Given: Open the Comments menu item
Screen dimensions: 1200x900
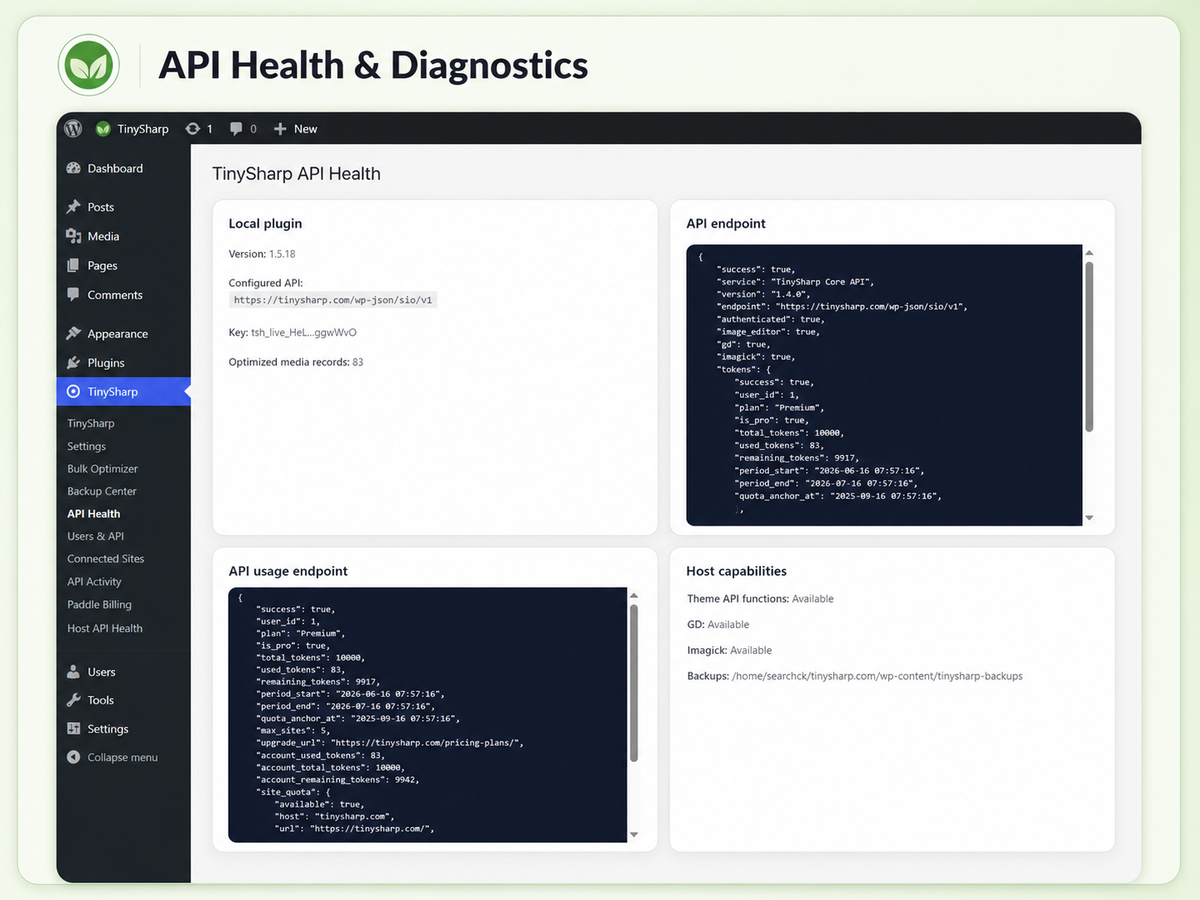Looking at the screenshot, I should (115, 295).
